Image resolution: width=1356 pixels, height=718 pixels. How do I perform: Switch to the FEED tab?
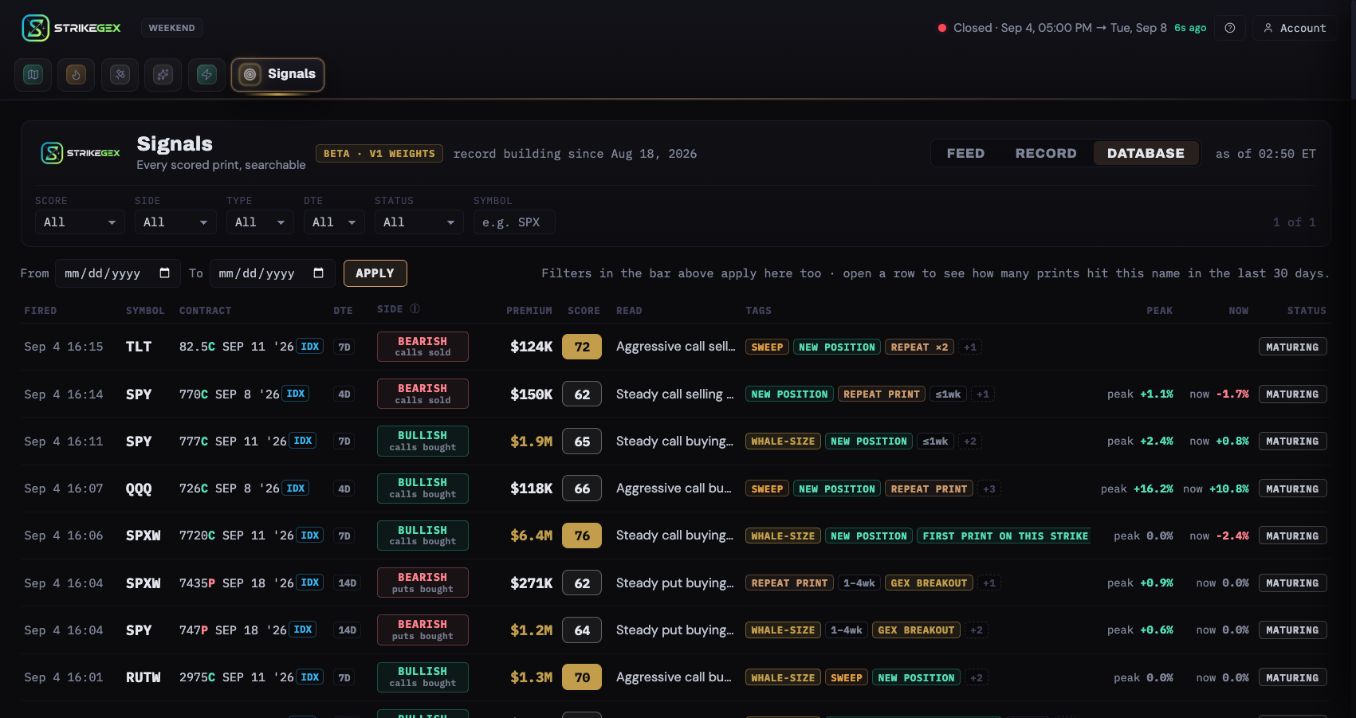pyautogui.click(x=966, y=153)
